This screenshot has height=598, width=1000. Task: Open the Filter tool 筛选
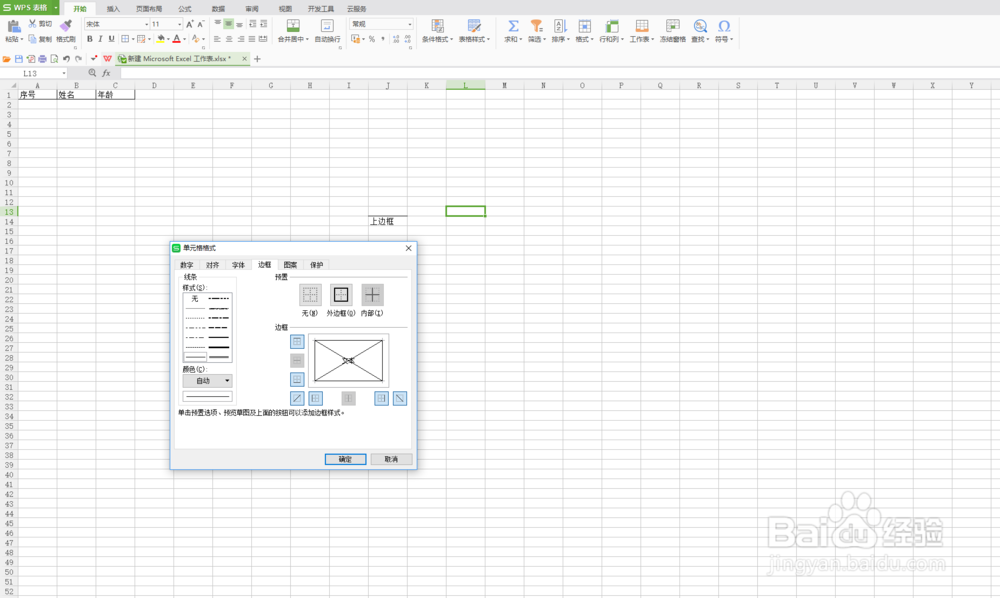(x=535, y=27)
